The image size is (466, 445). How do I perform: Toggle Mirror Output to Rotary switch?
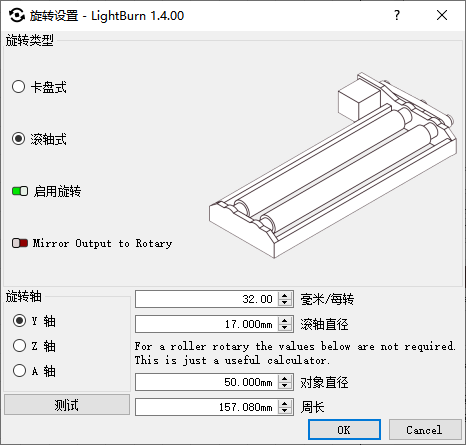(x=20, y=243)
